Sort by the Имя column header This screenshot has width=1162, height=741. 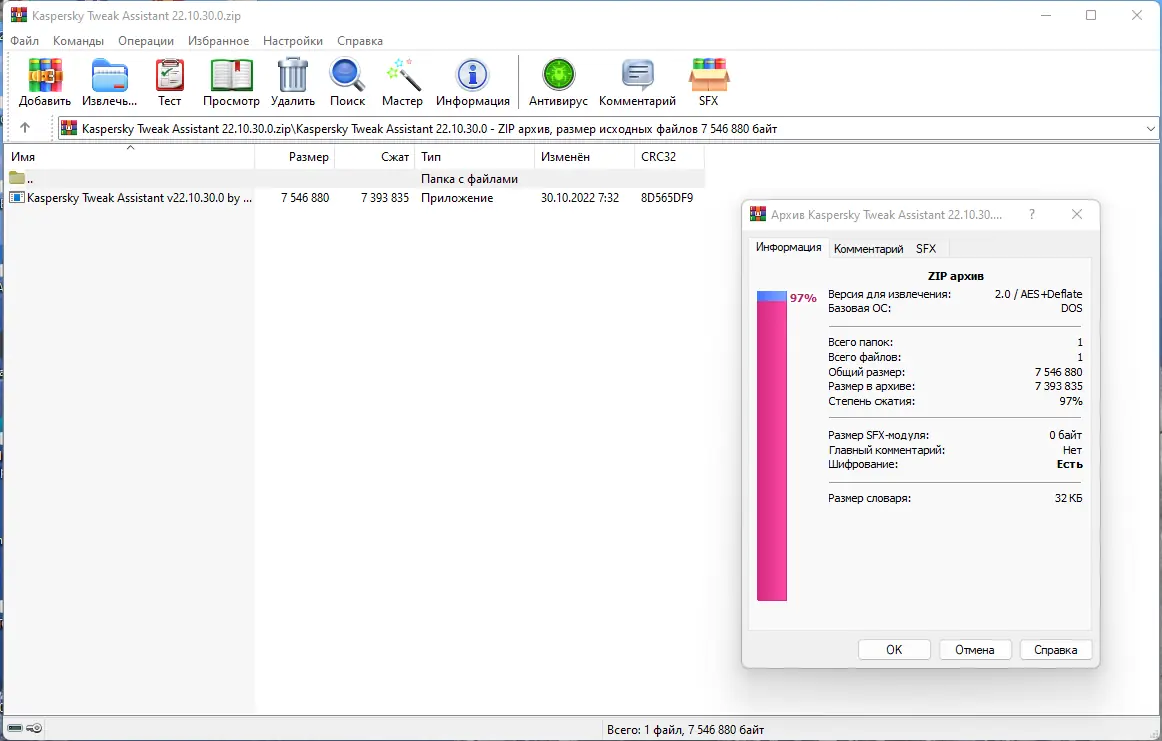[130, 156]
